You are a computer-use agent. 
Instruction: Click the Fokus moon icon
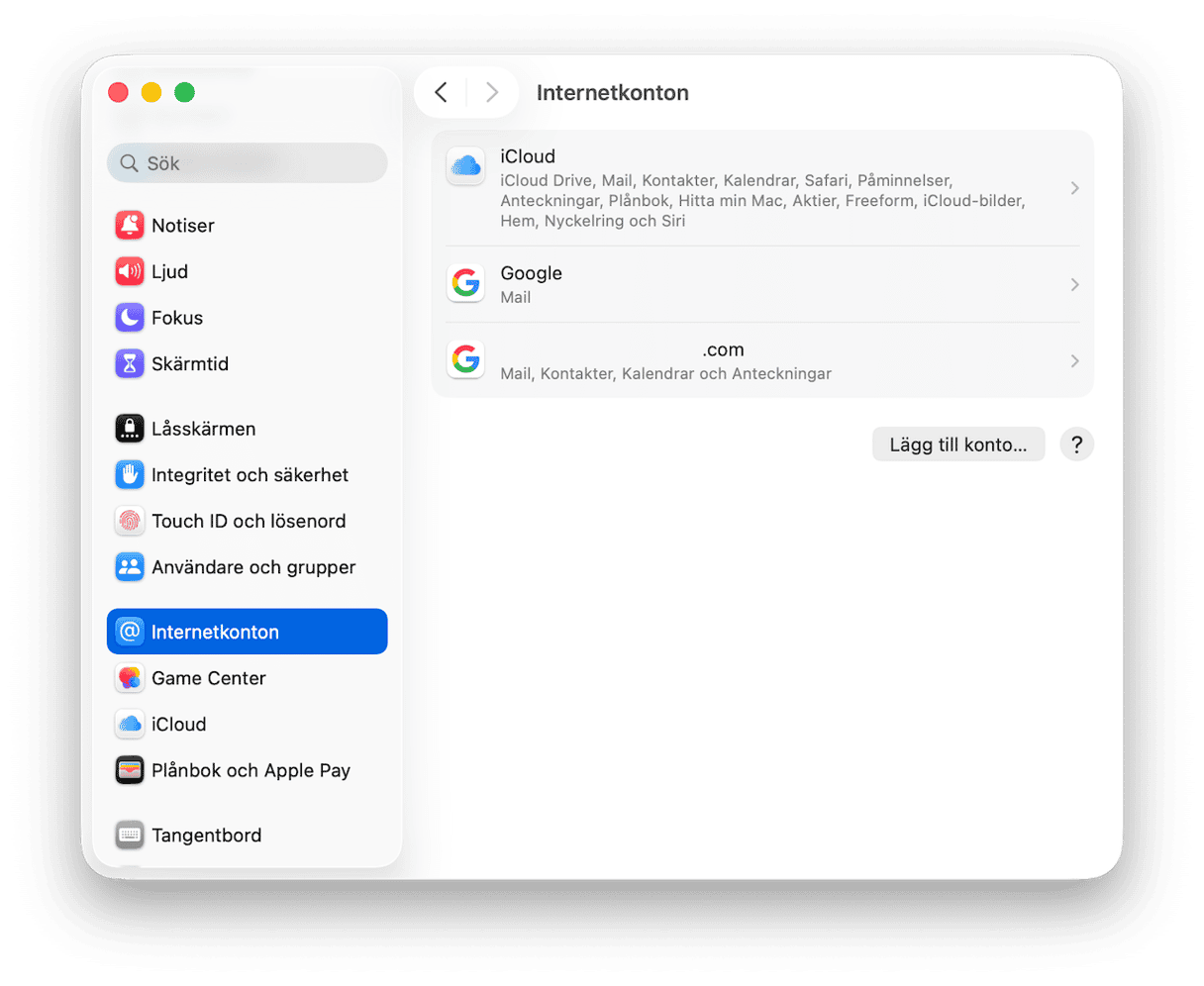130,318
